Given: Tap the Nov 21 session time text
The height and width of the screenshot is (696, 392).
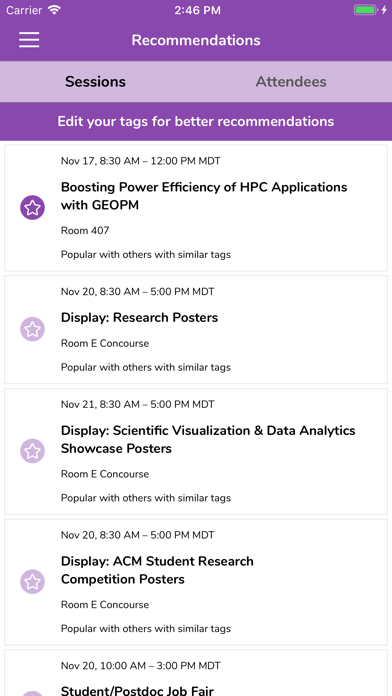Looking at the screenshot, I should 138,404.
